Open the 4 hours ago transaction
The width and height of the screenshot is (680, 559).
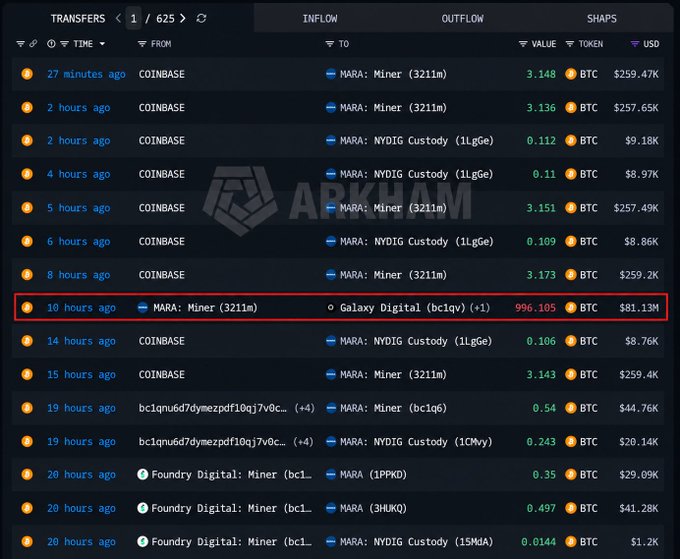pyautogui.click(x=78, y=174)
